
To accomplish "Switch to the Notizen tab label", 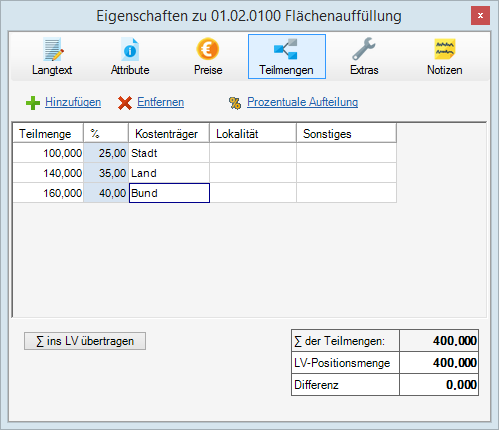I will click(x=445, y=70).
